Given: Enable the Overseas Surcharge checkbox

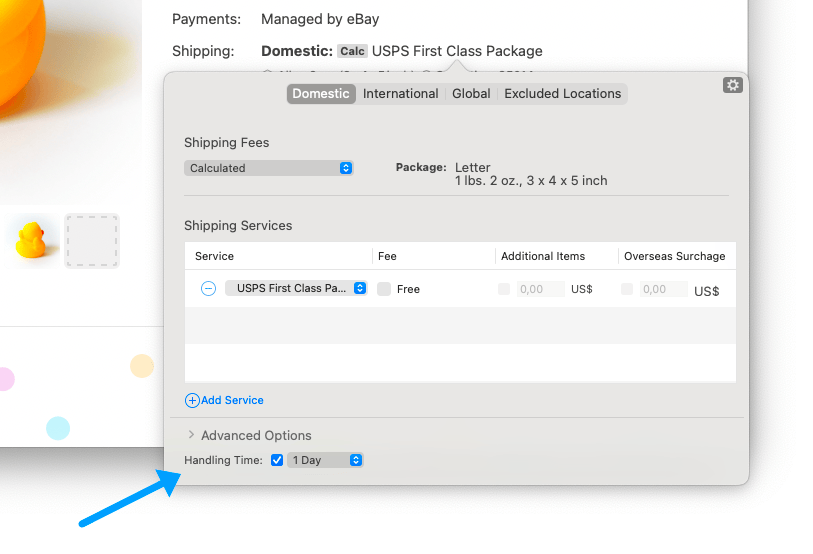Looking at the screenshot, I should 627,289.
